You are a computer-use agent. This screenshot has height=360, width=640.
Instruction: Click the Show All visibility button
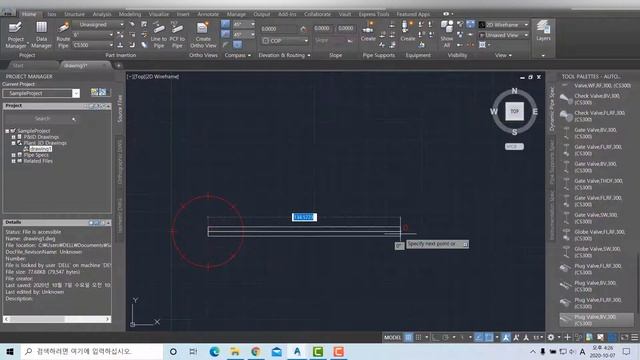coord(447,34)
